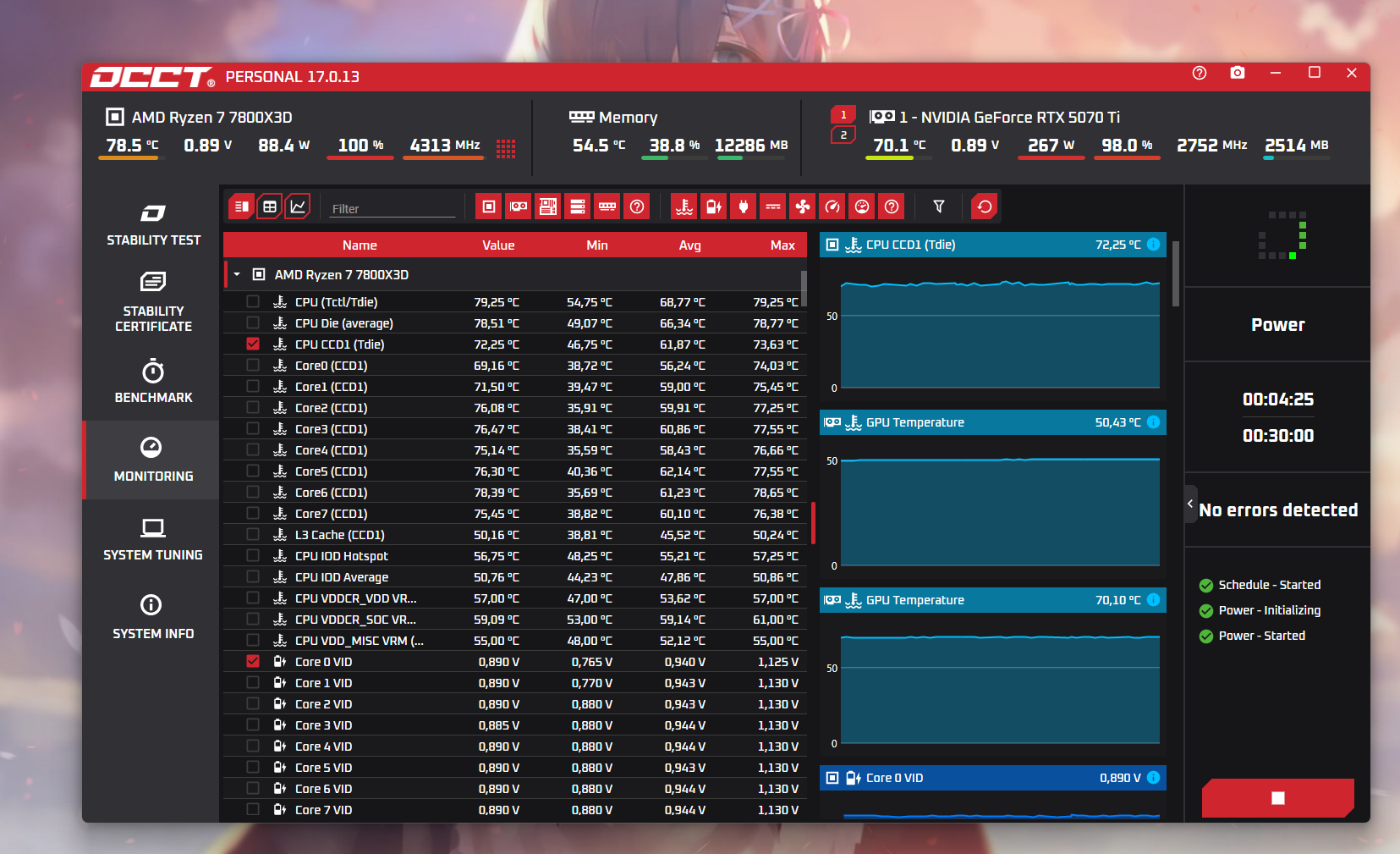Check the Core 7 VID checkbox
The height and width of the screenshot is (854, 1400).
[253, 809]
